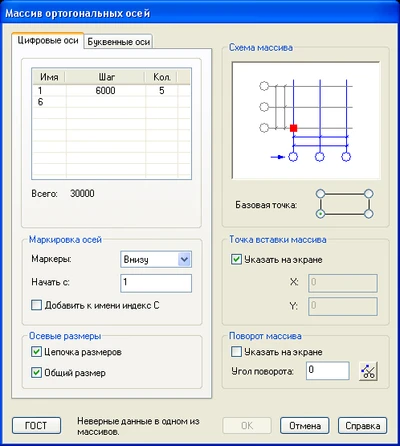Select the bottom-left base point radio
This screenshot has height=446, width=400.
320,214
